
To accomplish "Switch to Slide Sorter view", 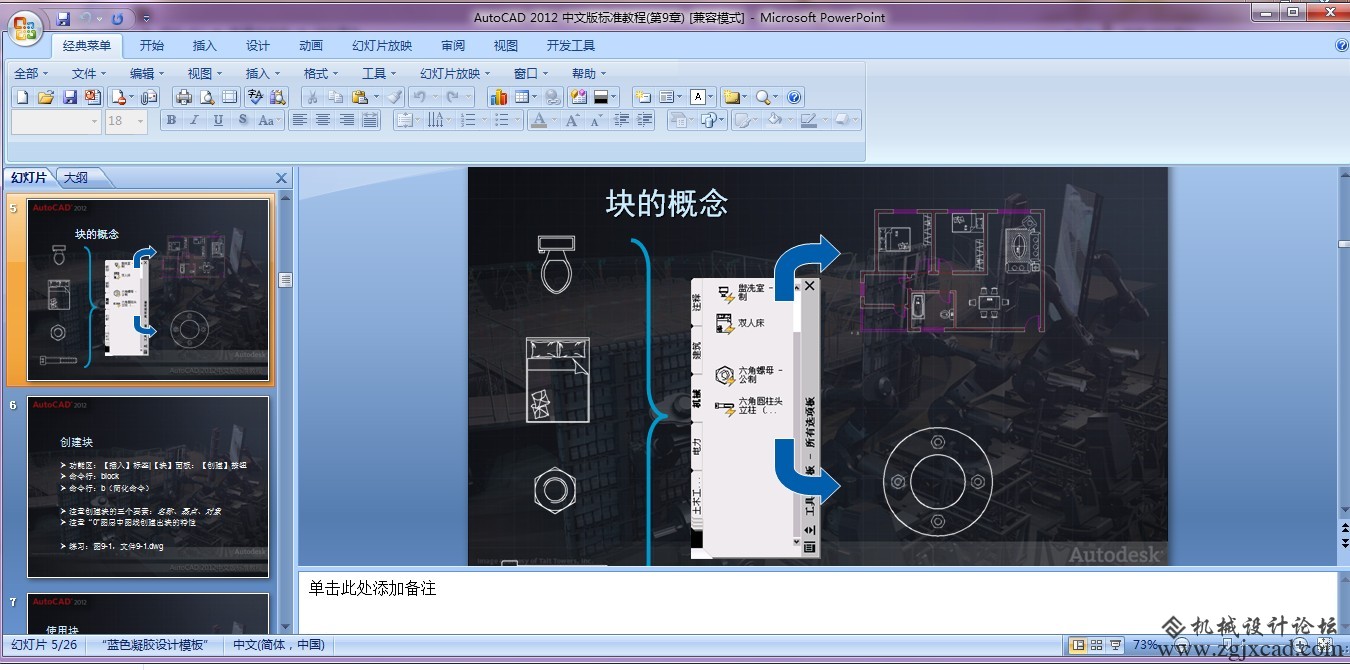I will tap(1097, 645).
